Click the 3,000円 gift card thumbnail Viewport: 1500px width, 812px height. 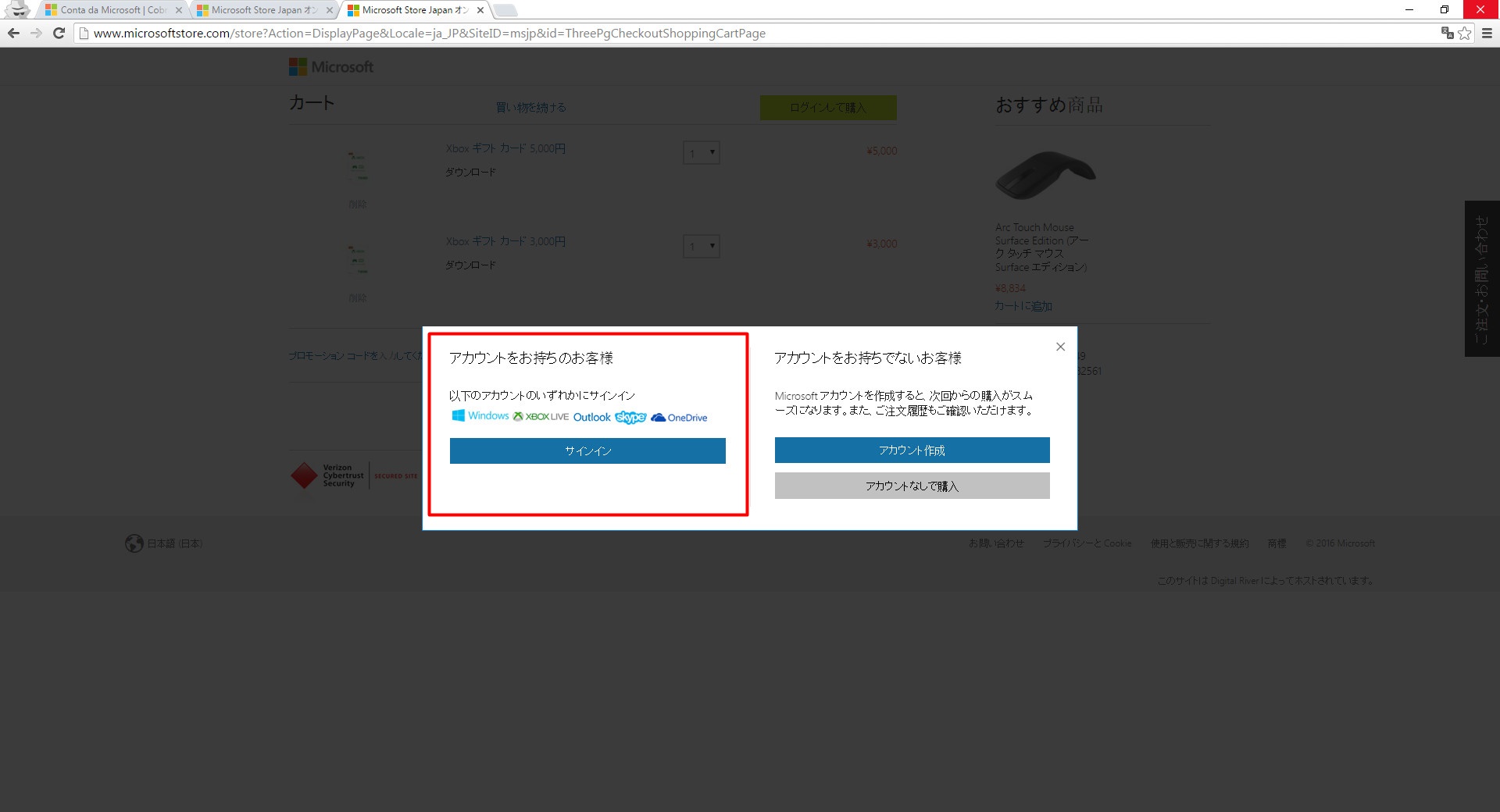pos(357,259)
